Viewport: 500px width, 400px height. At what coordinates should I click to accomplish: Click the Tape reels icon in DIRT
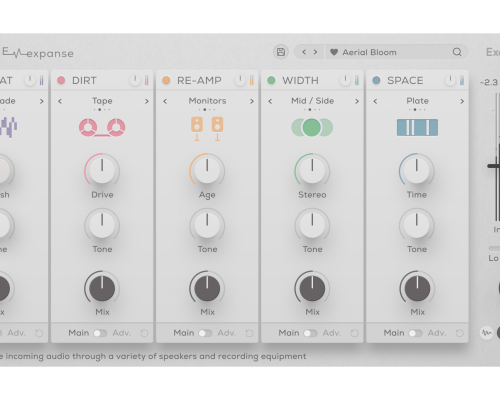(102, 127)
